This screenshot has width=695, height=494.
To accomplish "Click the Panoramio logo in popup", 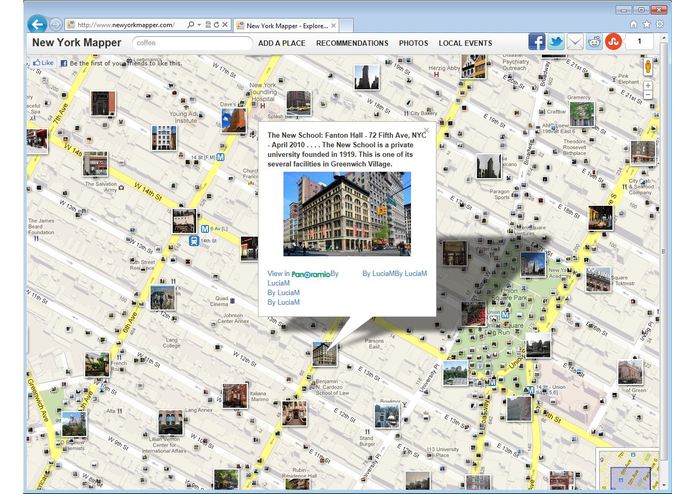I will (x=311, y=274).
